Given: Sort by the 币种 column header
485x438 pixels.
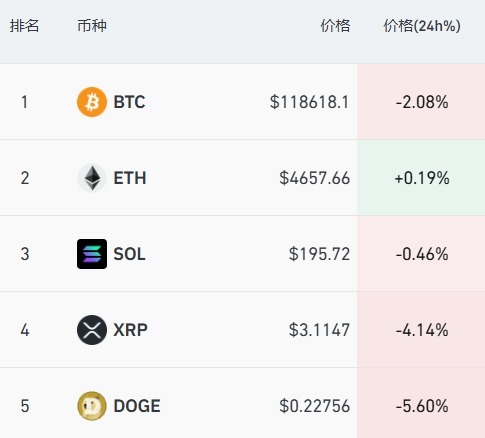Looking at the screenshot, I should tap(92, 26).
